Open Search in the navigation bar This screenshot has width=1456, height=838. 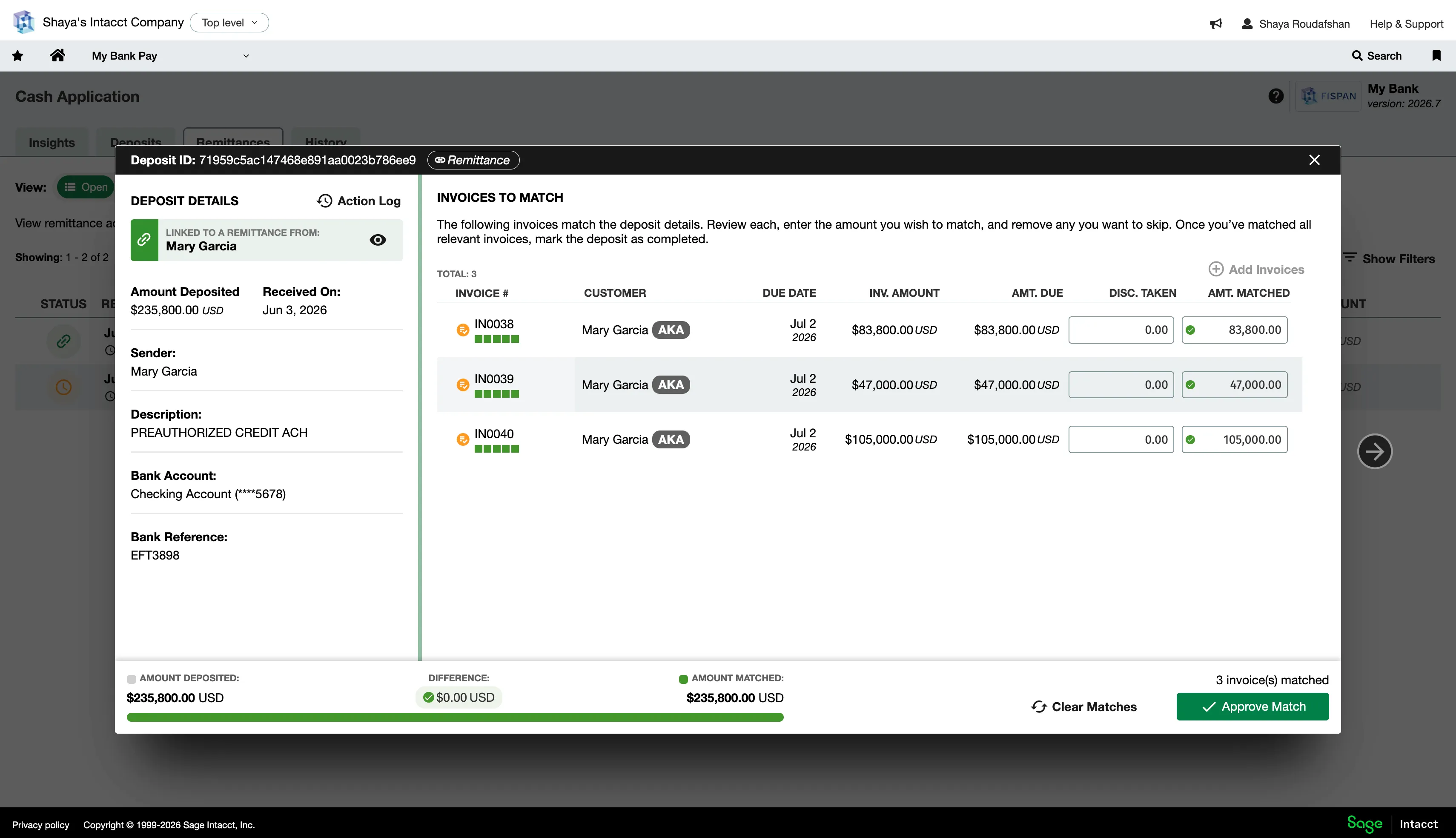click(x=1376, y=56)
